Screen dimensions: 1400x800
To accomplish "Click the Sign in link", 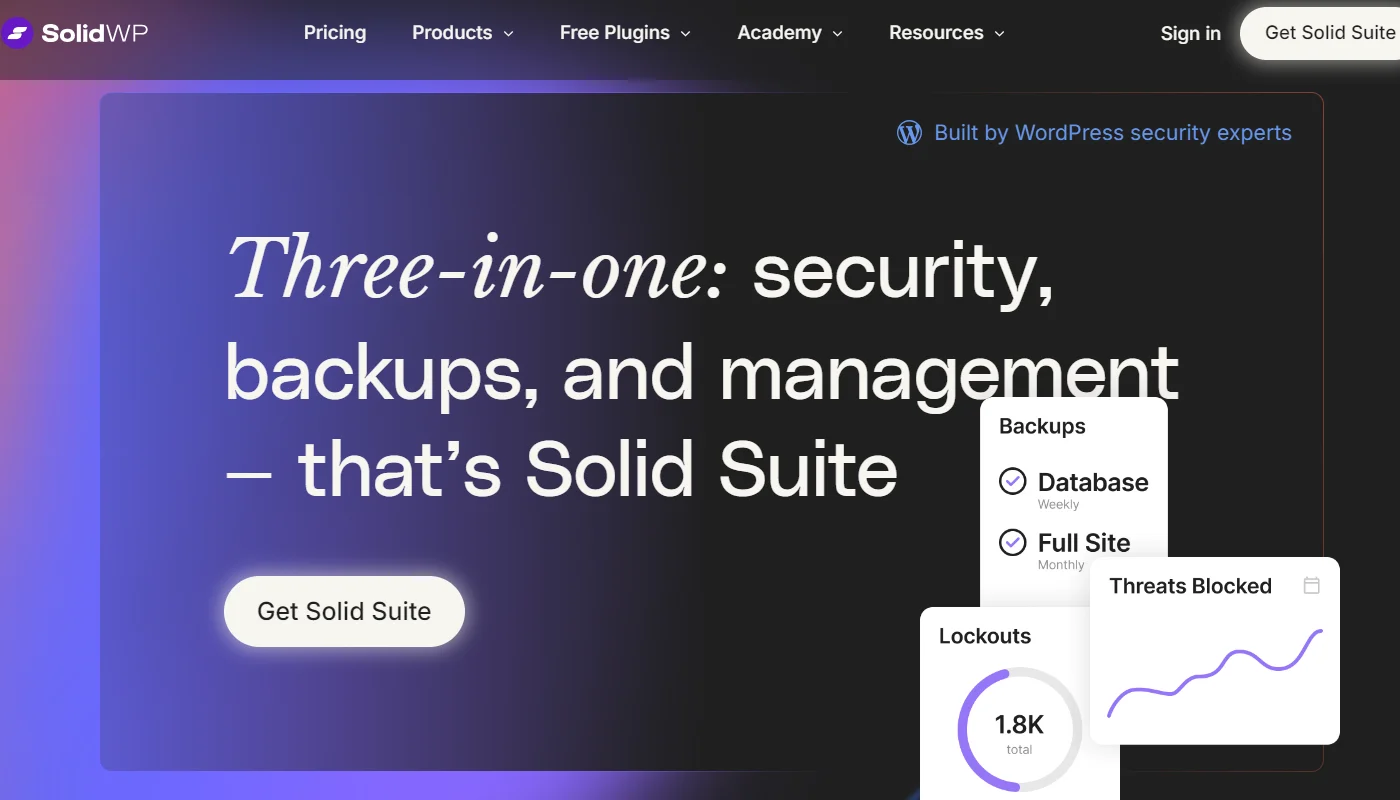I will coord(1190,33).
